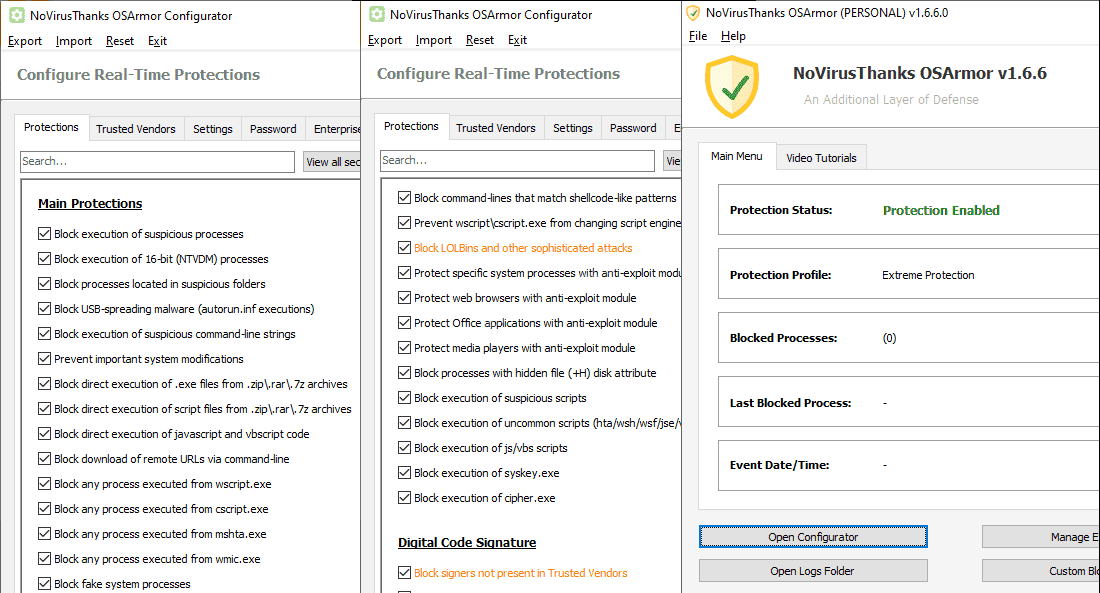Disable Block any process executed from mshta.exe
This screenshot has width=1100, height=593.
(x=44, y=534)
